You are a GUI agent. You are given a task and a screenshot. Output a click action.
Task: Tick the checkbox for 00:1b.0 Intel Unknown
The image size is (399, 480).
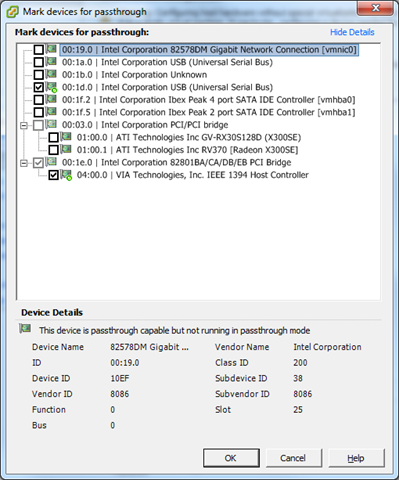[x=39, y=75]
